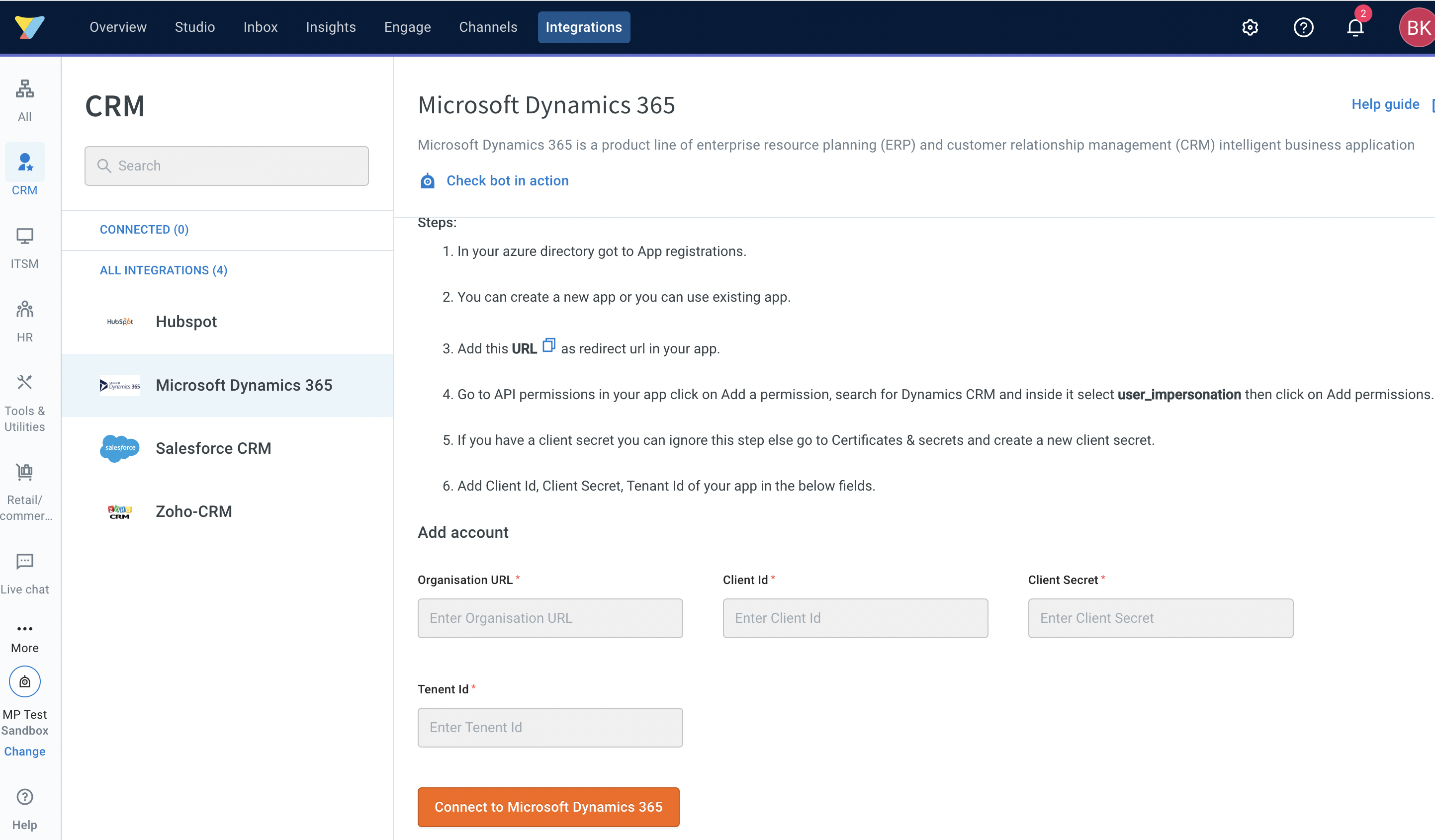Click the search magnifier icon

pyautogui.click(x=103, y=166)
